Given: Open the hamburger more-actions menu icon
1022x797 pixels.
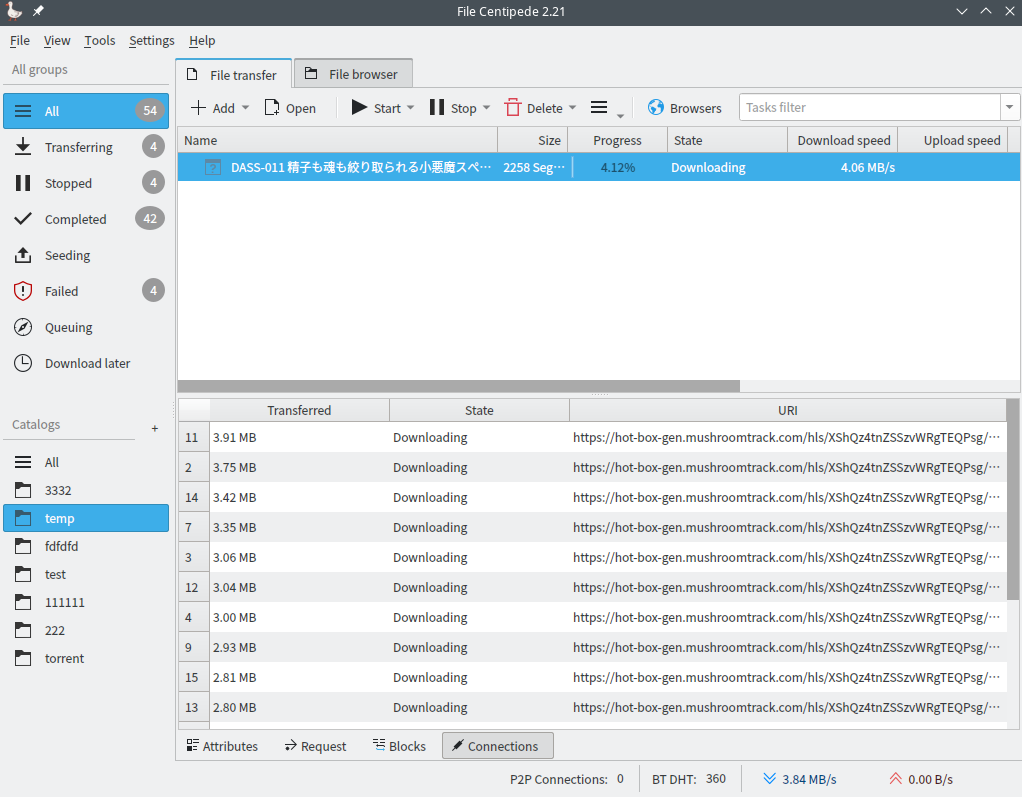Looking at the screenshot, I should click(x=599, y=107).
